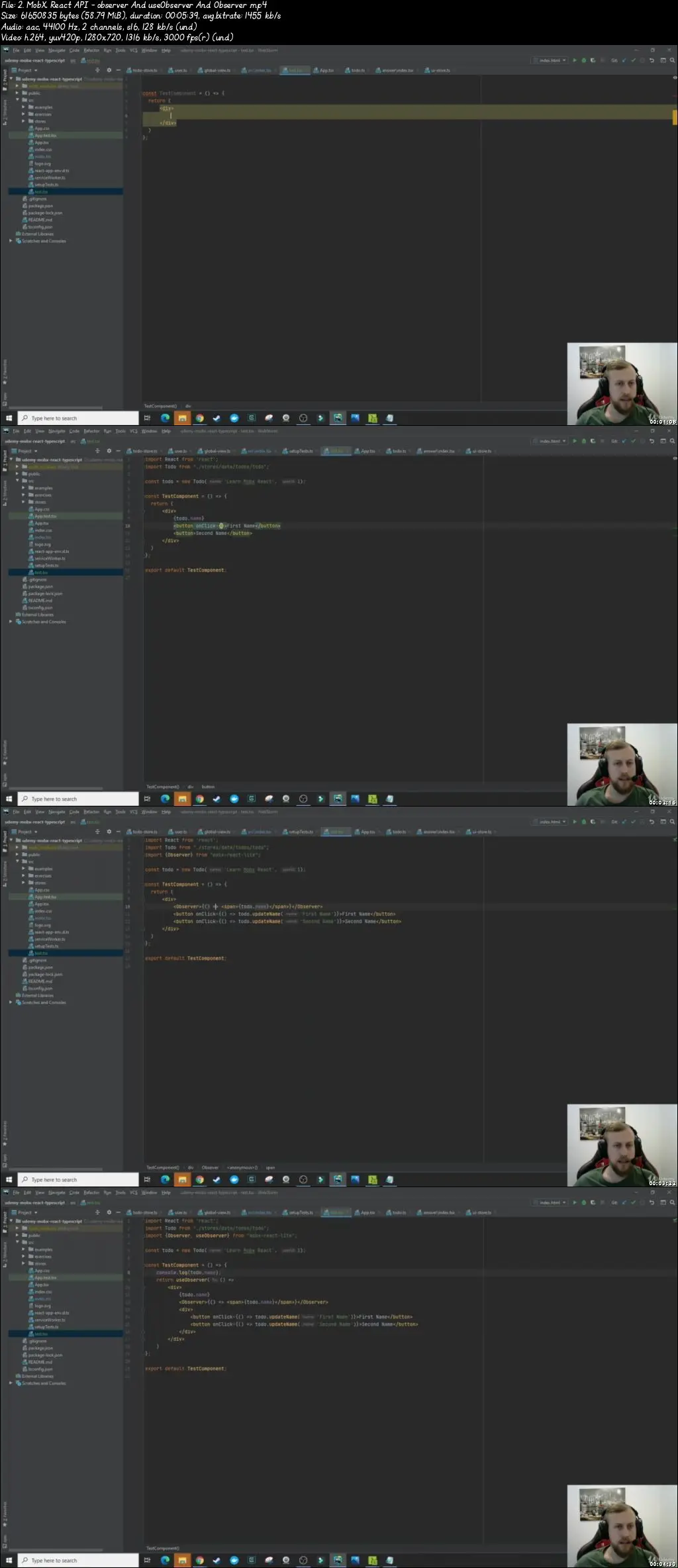
Task: Switch to the App.tsx editor tab in the first frame
Action: click(324, 70)
